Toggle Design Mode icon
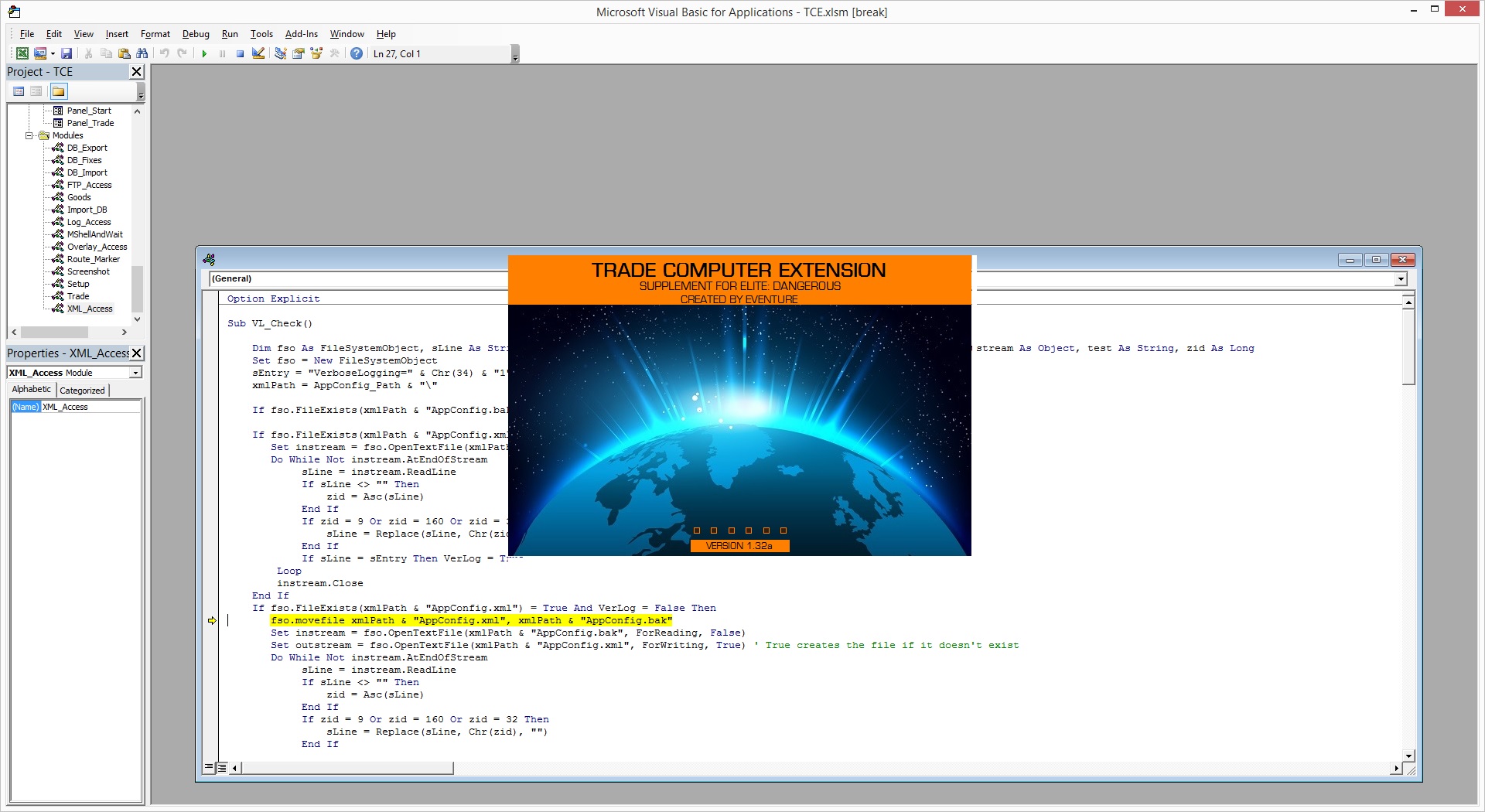 258,53
